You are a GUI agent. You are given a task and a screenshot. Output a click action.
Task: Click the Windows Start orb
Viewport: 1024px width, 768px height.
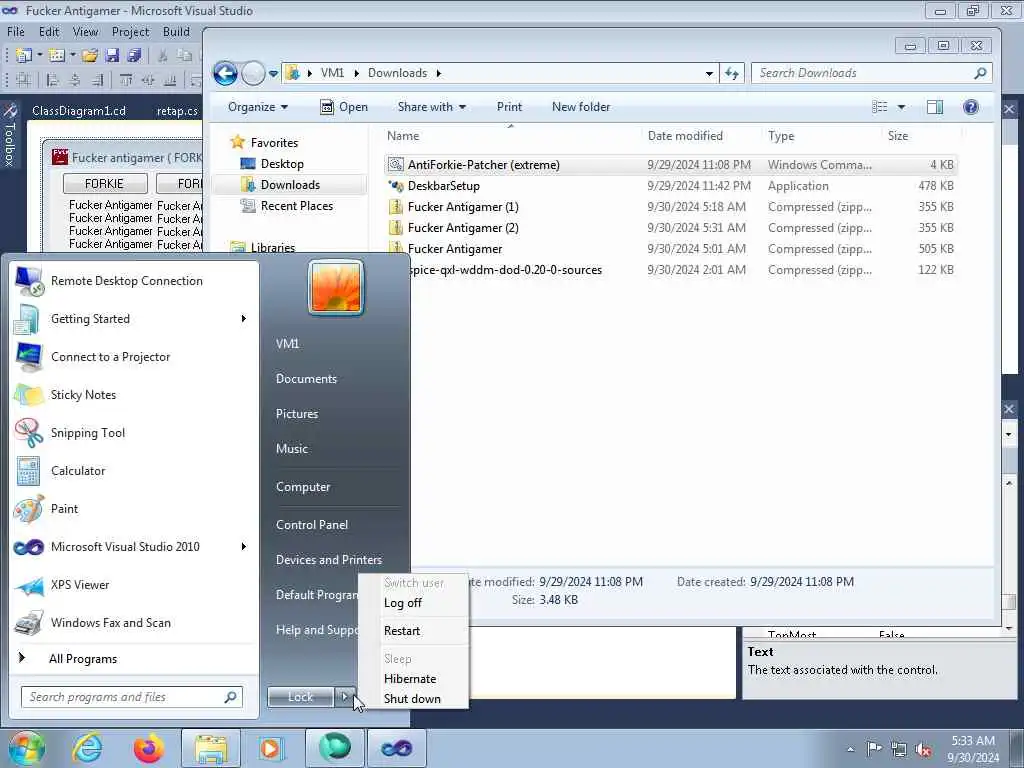[27, 748]
